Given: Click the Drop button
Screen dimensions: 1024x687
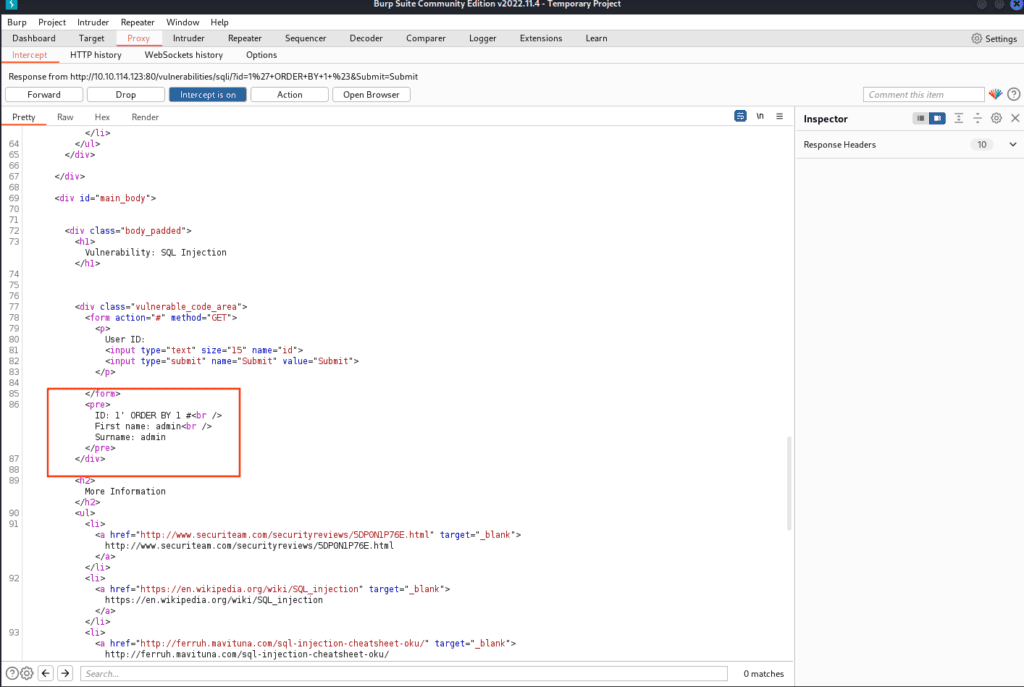Looking at the screenshot, I should 125,95.
